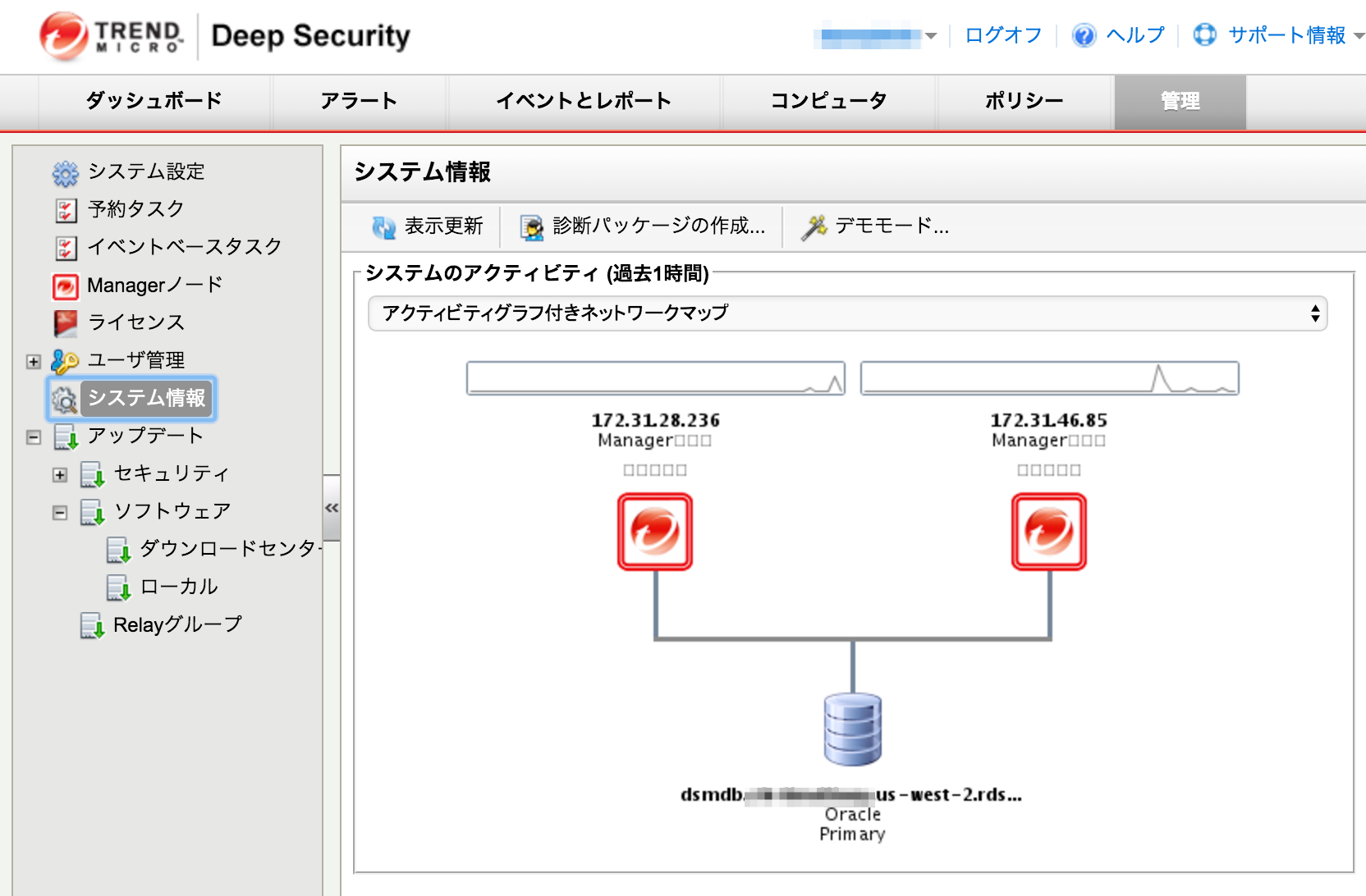Click Trend Micro node icon for 172.31.28.236
This screenshot has width=1366, height=896.
654,530
